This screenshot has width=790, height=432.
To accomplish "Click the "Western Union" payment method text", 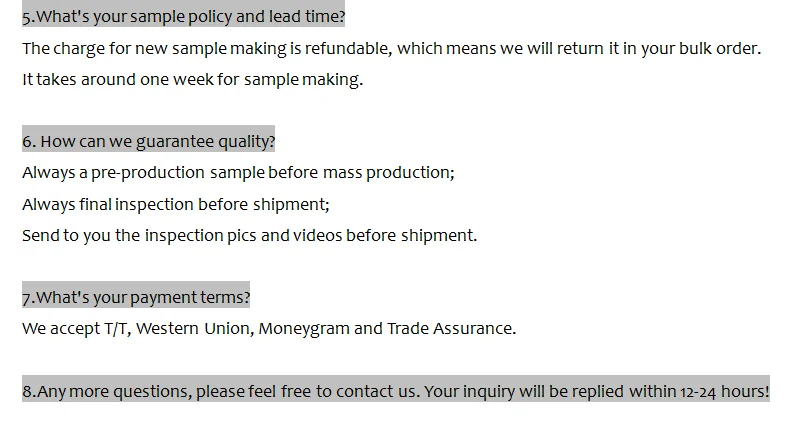I will point(192,328).
